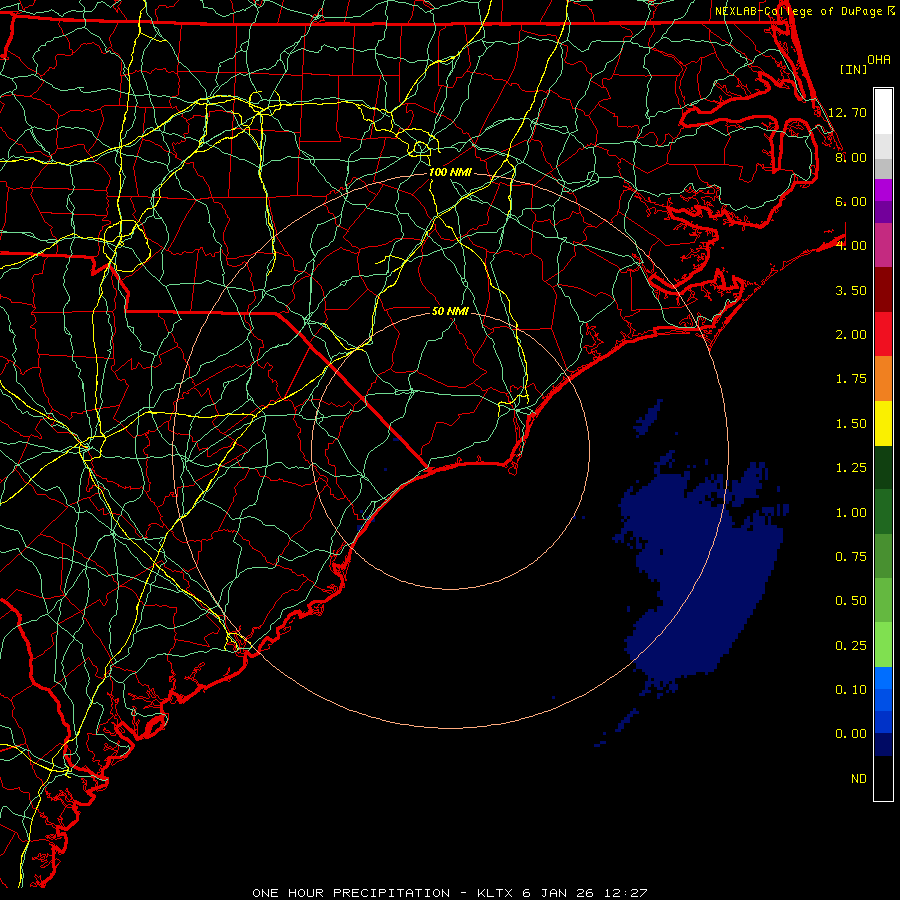
Task: Click the yellow legend swatch
Action: (883, 423)
